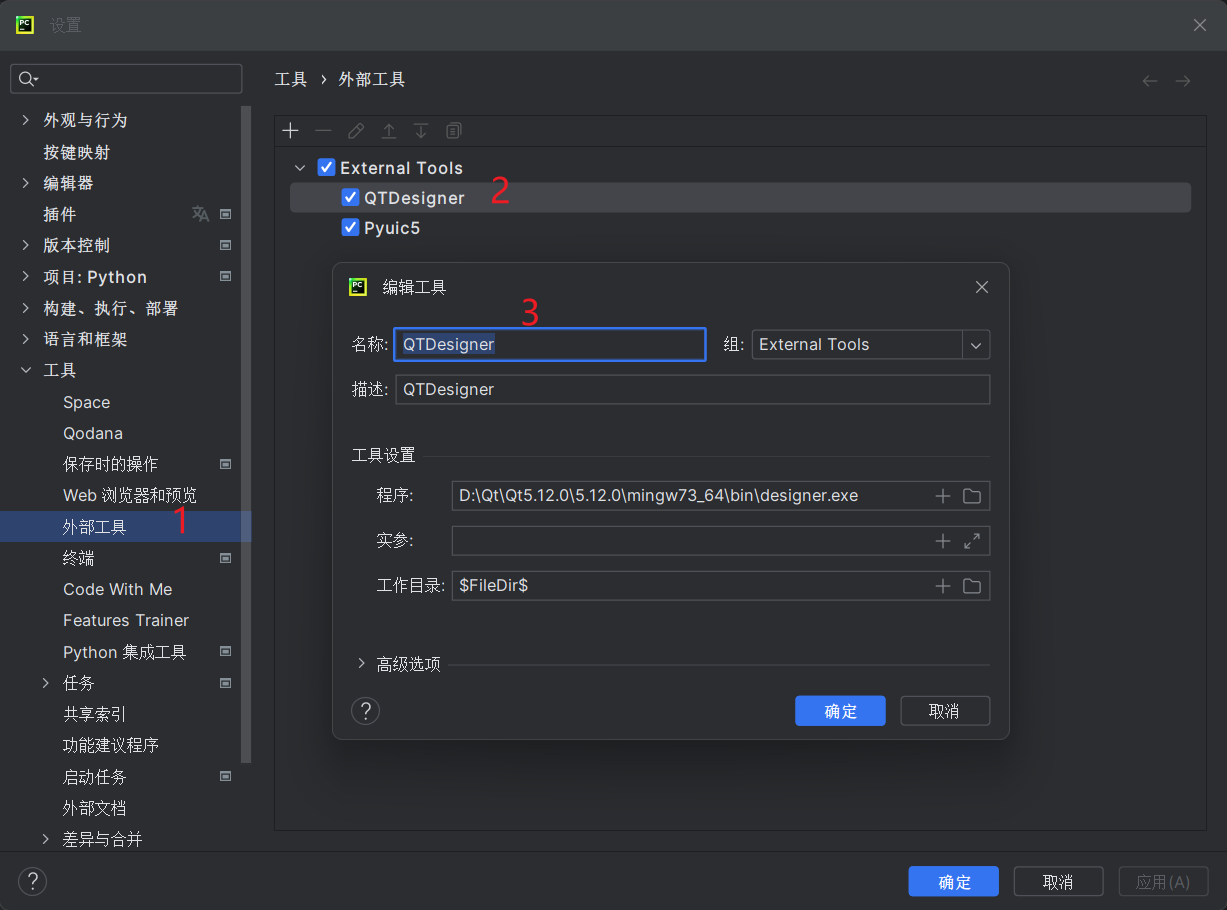Close the 编辑工具 dialog

click(x=982, y=287)
